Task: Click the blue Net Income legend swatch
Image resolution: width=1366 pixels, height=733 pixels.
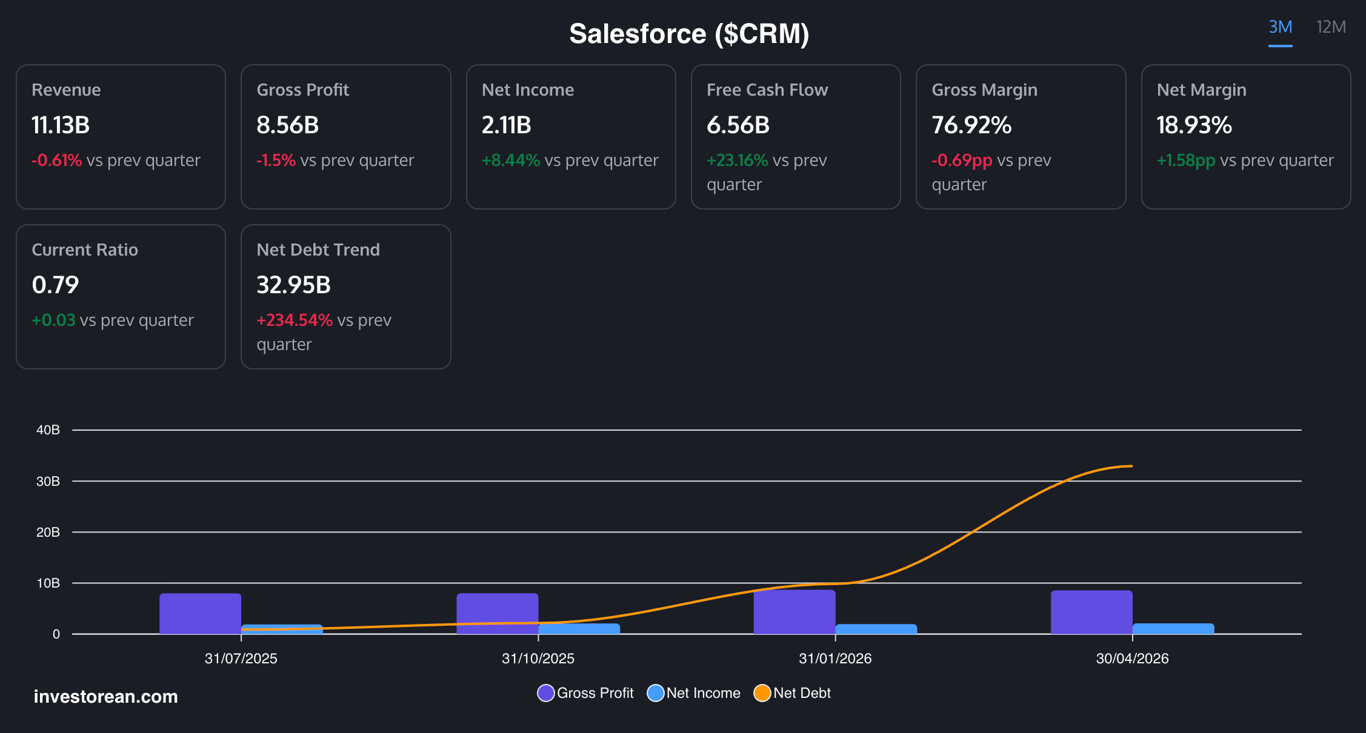Action: 656,693
